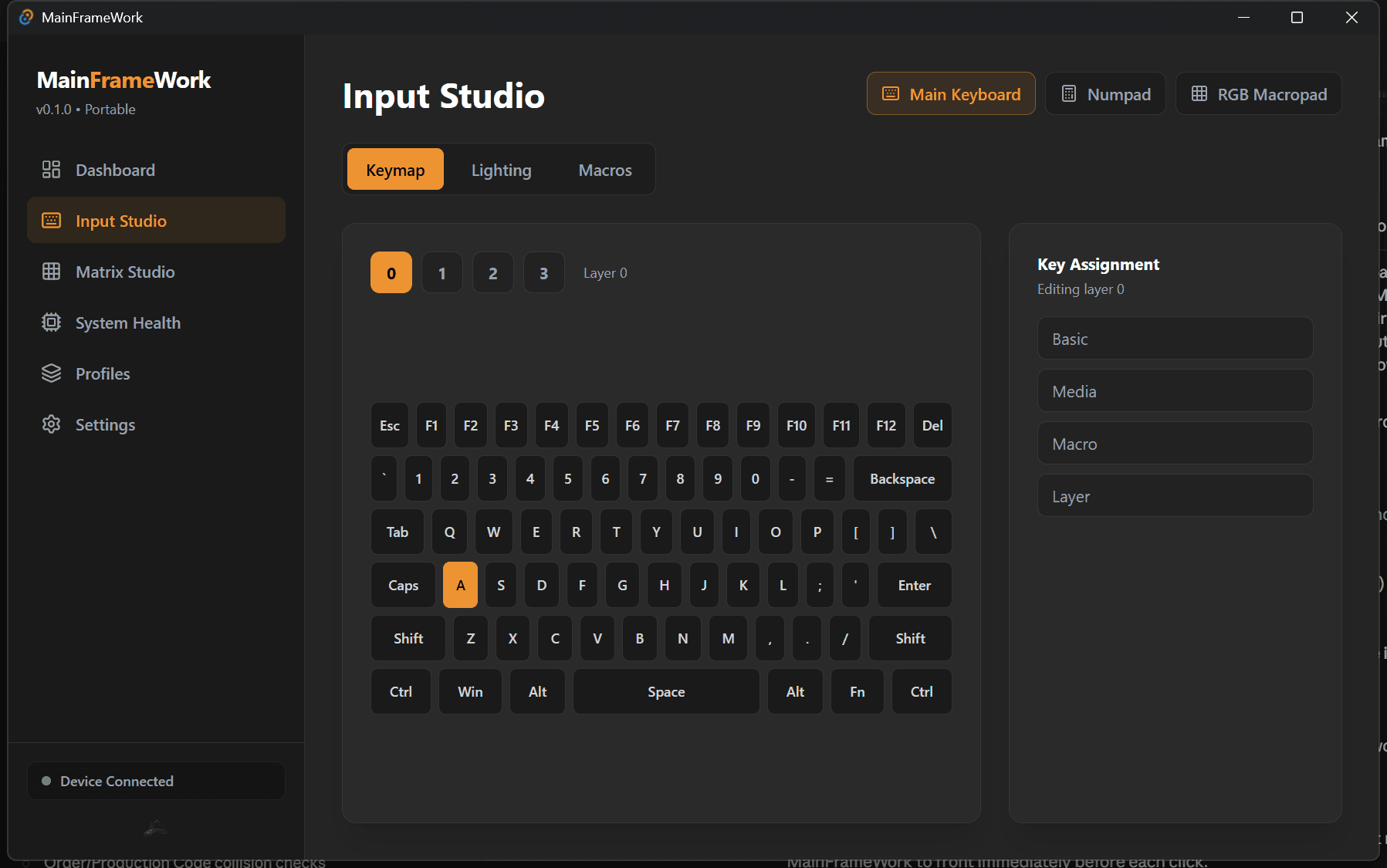
Task: Select the left Ctrl key
Action: click(401, 691)
